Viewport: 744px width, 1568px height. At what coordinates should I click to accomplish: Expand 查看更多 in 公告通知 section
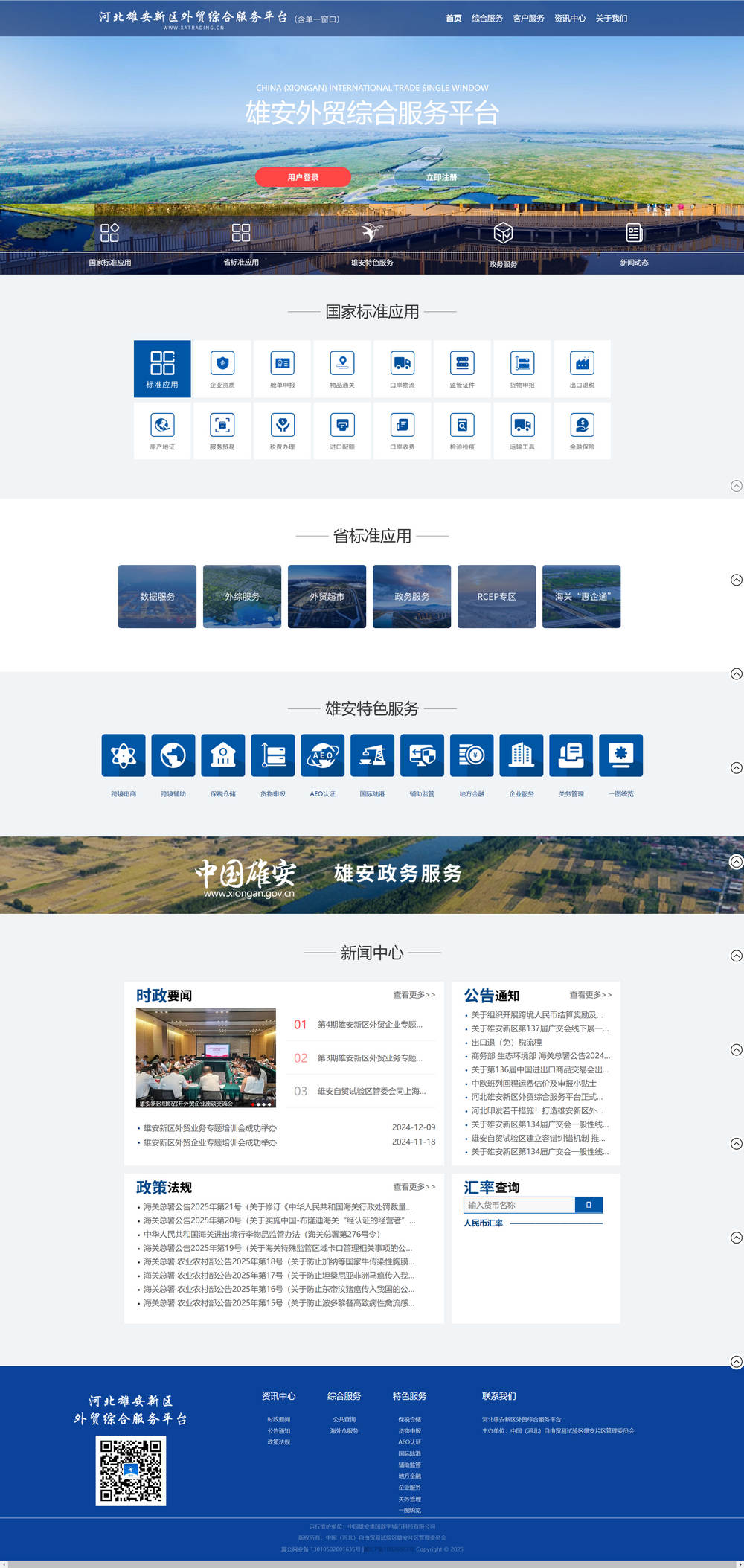(x=590, y=995)
